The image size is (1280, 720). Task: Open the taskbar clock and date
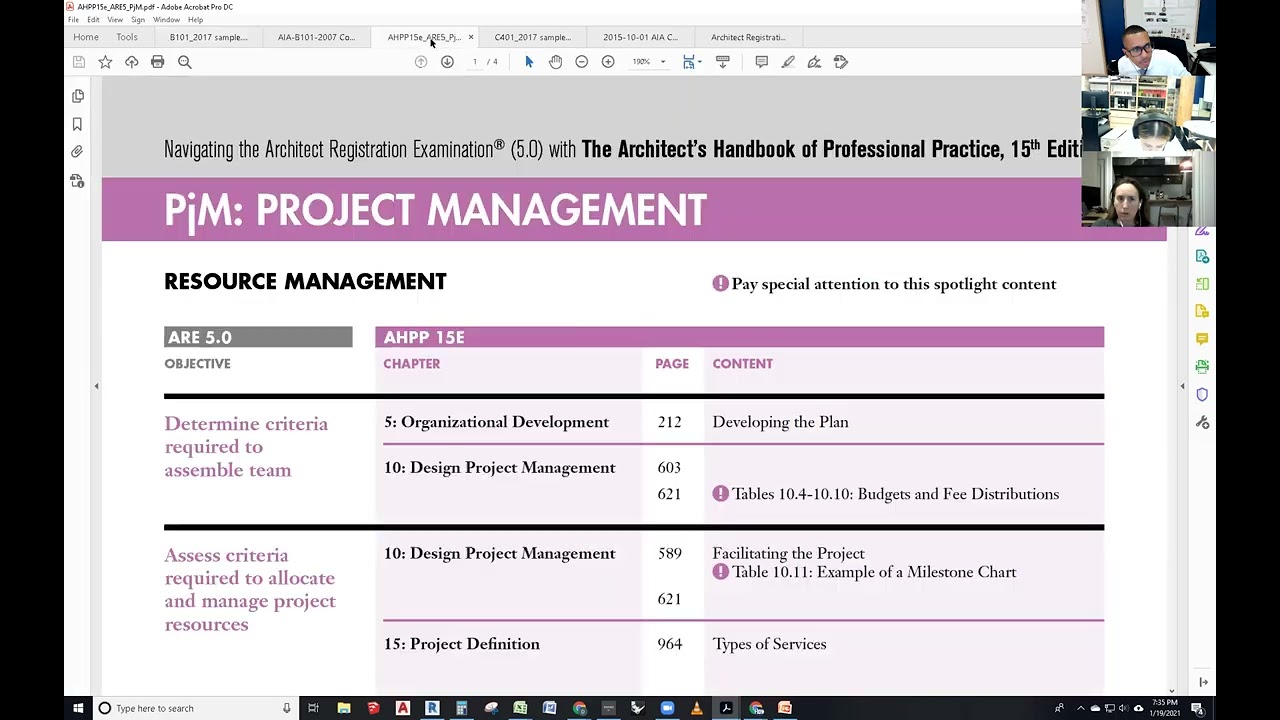[x=1165, y=708]
